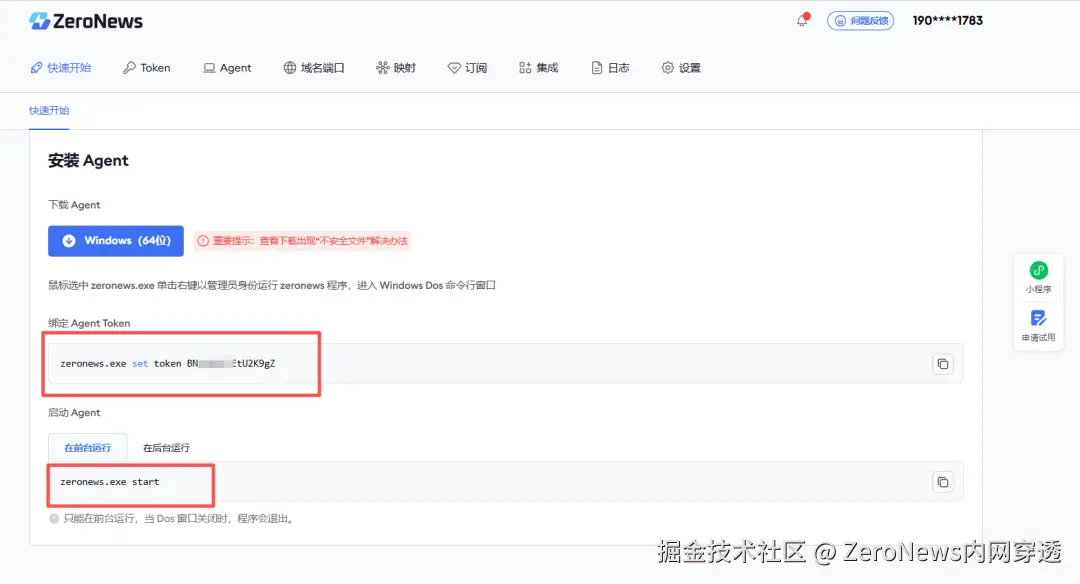Viewport: 1080px width, 584px height.
Task: Copy the zeronews.exe start command
Action: [x=943, y=482]
